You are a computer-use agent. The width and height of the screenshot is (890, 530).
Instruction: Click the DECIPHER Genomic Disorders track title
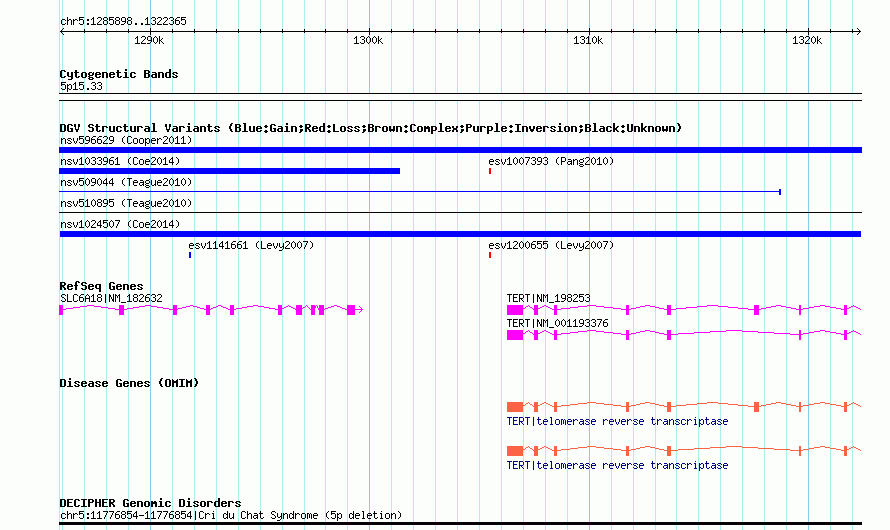pos(150,503)
